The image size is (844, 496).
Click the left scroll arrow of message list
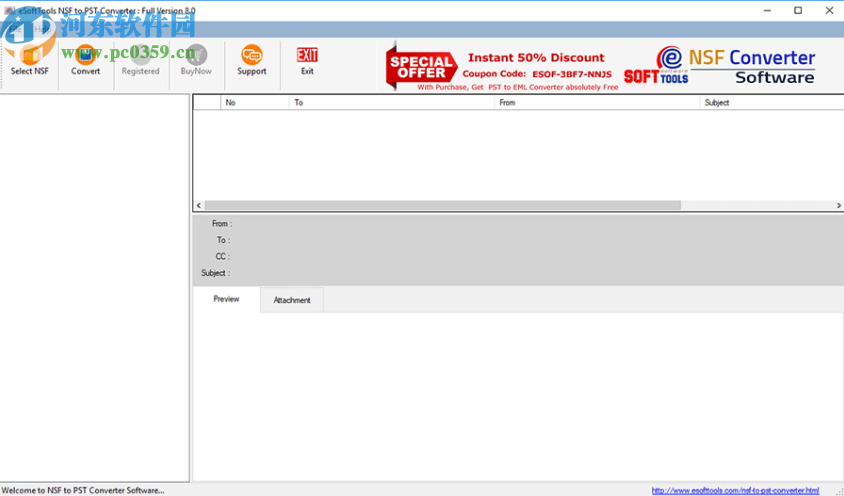tap(199, 205)
